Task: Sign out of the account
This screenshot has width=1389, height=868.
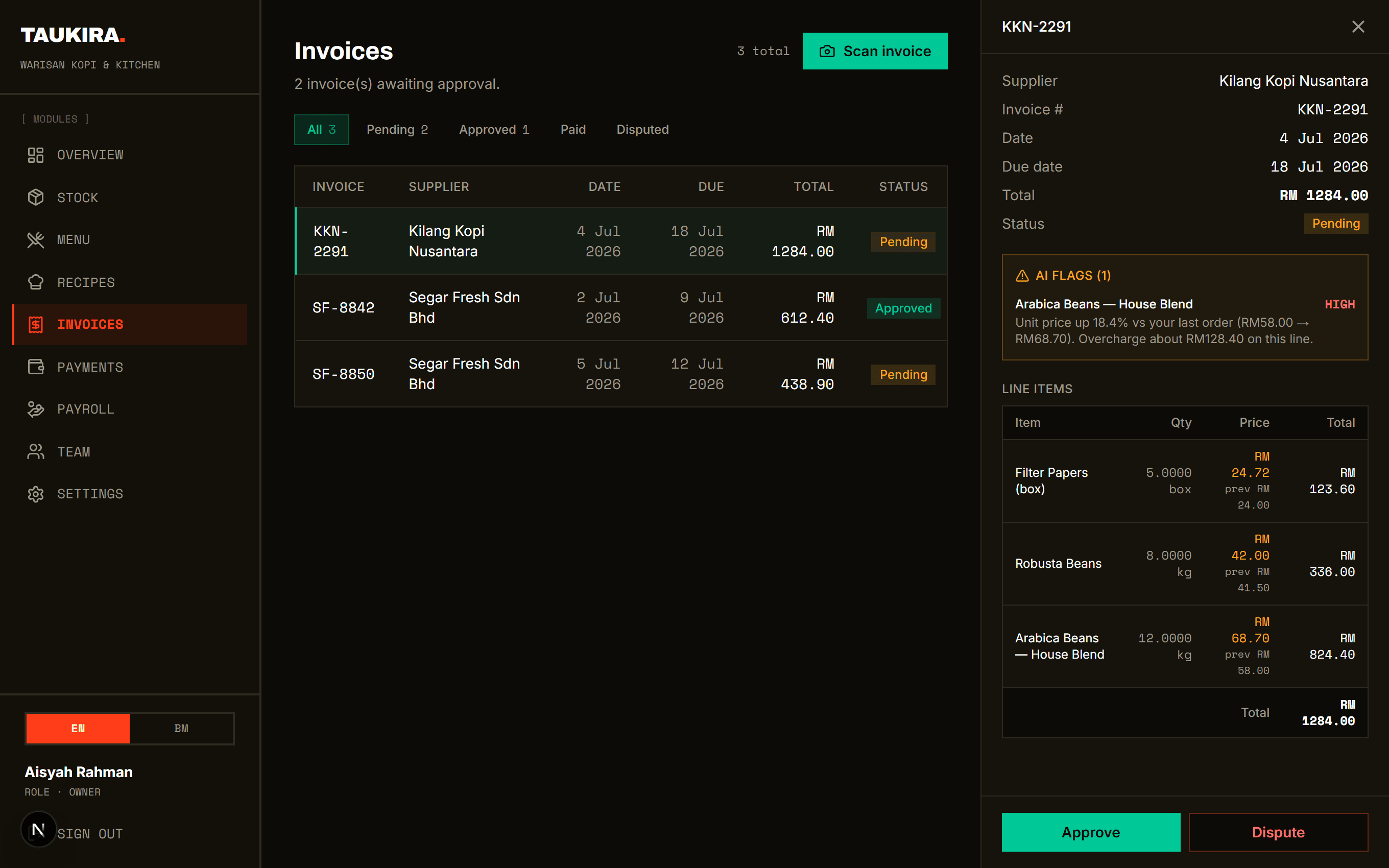Action: click(x=89, y=834)
